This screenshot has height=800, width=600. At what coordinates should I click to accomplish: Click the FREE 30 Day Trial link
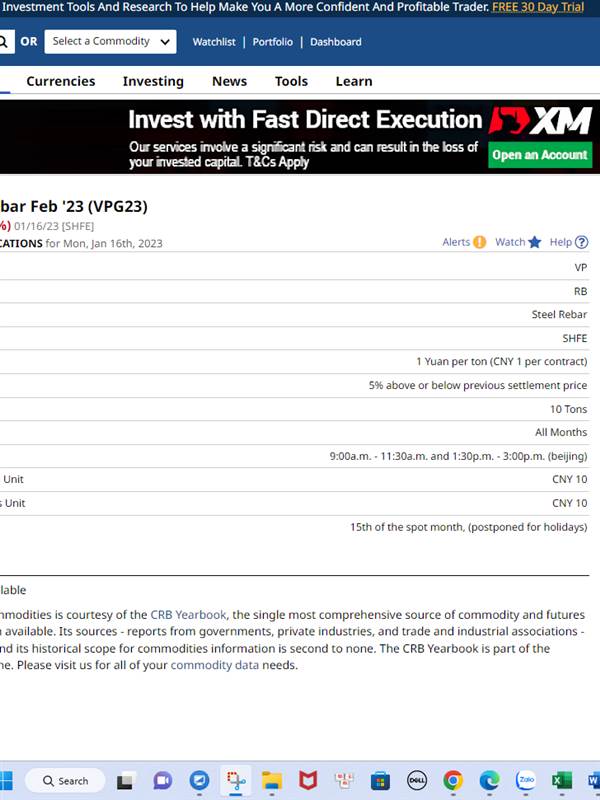[x=538, y=7]
